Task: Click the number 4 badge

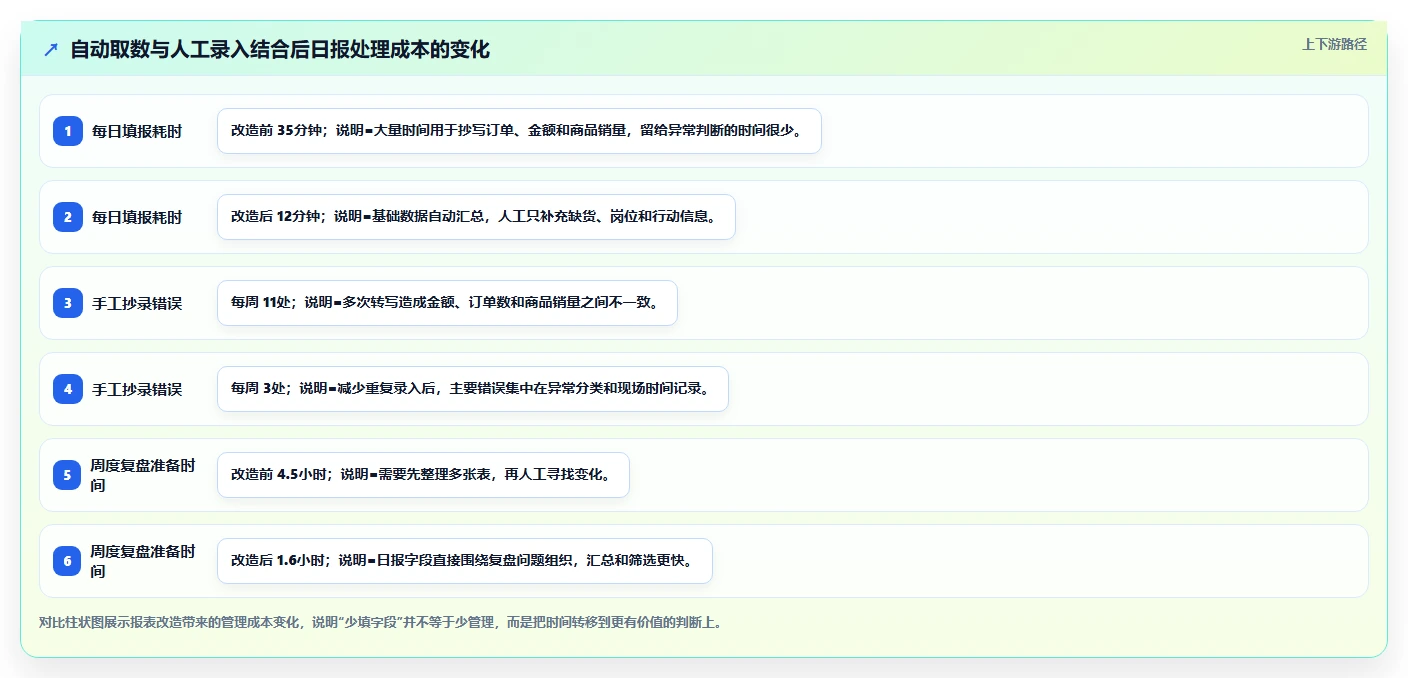Action: point(68,389)
